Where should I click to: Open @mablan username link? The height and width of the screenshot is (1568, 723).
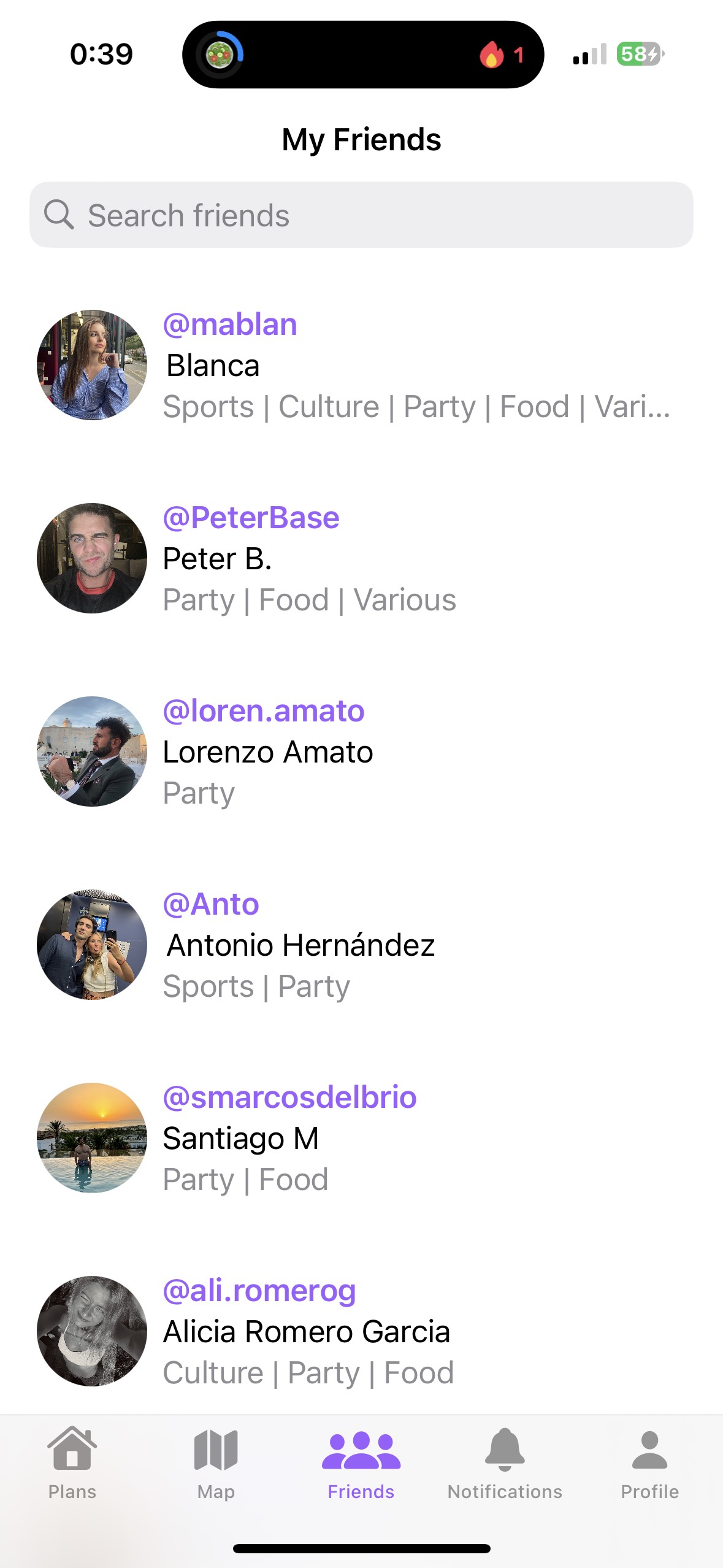pos(230,325)
